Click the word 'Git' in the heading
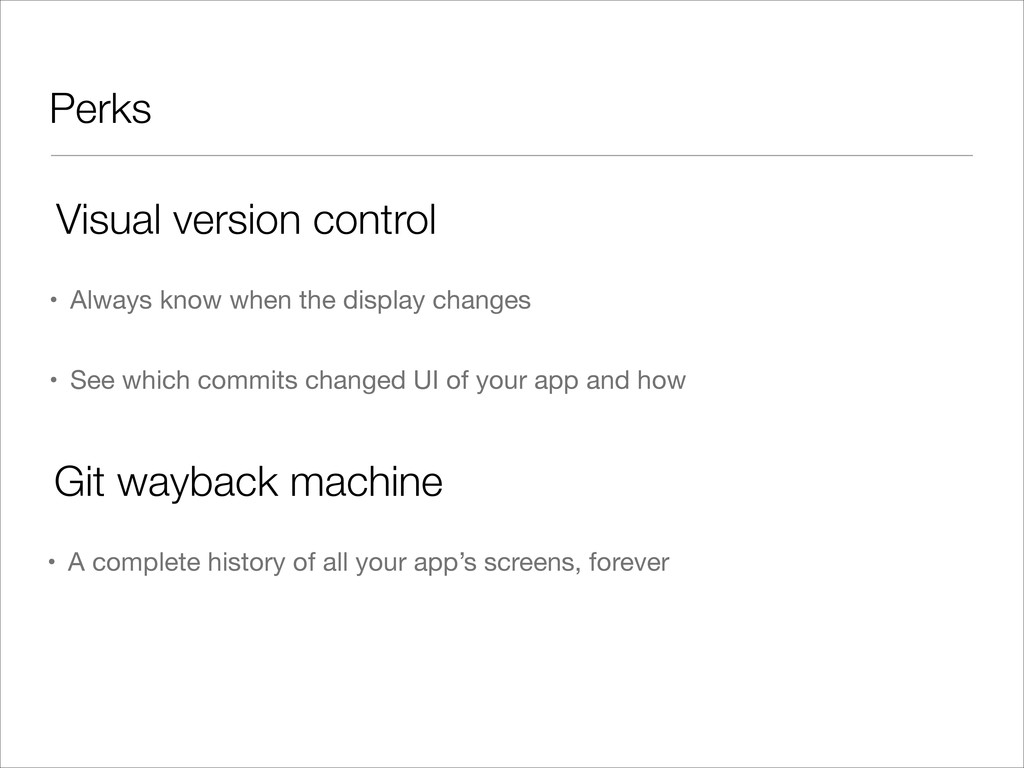 [79, 482]
